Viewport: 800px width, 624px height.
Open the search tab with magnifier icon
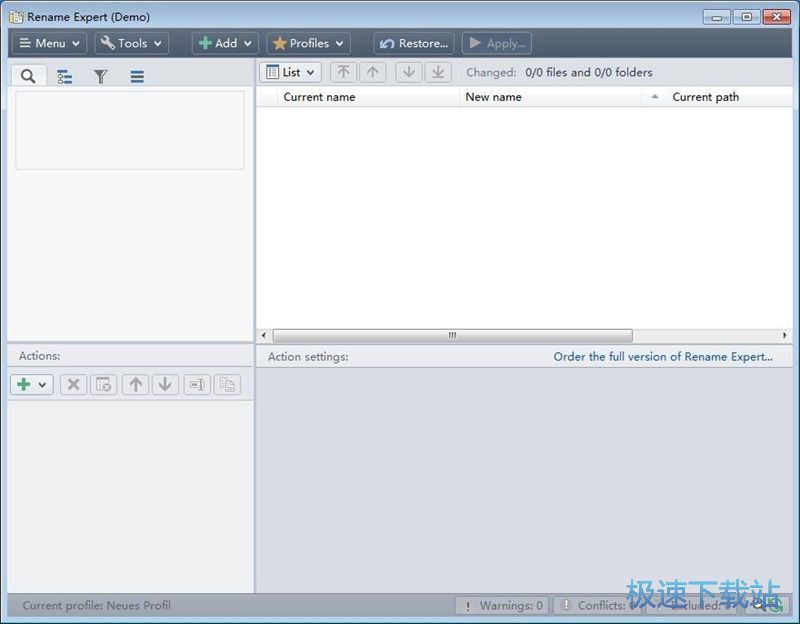pyautogui.click(x=28, y=76)
